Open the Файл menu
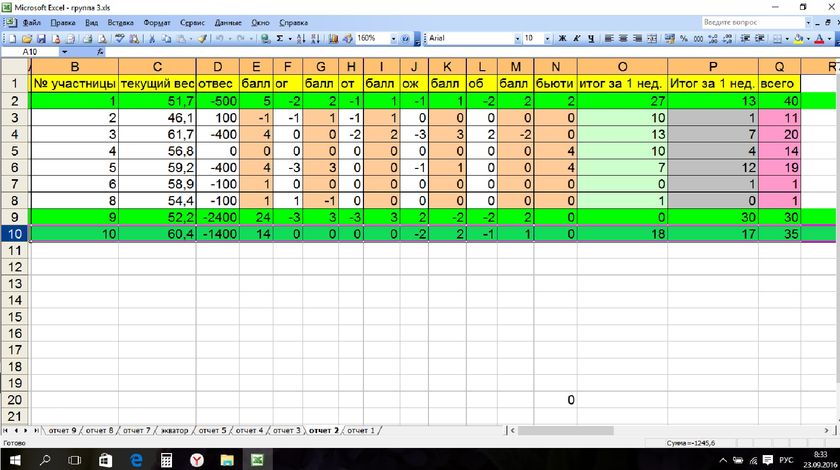Screen dimensions: 840x470 point(32,23)
